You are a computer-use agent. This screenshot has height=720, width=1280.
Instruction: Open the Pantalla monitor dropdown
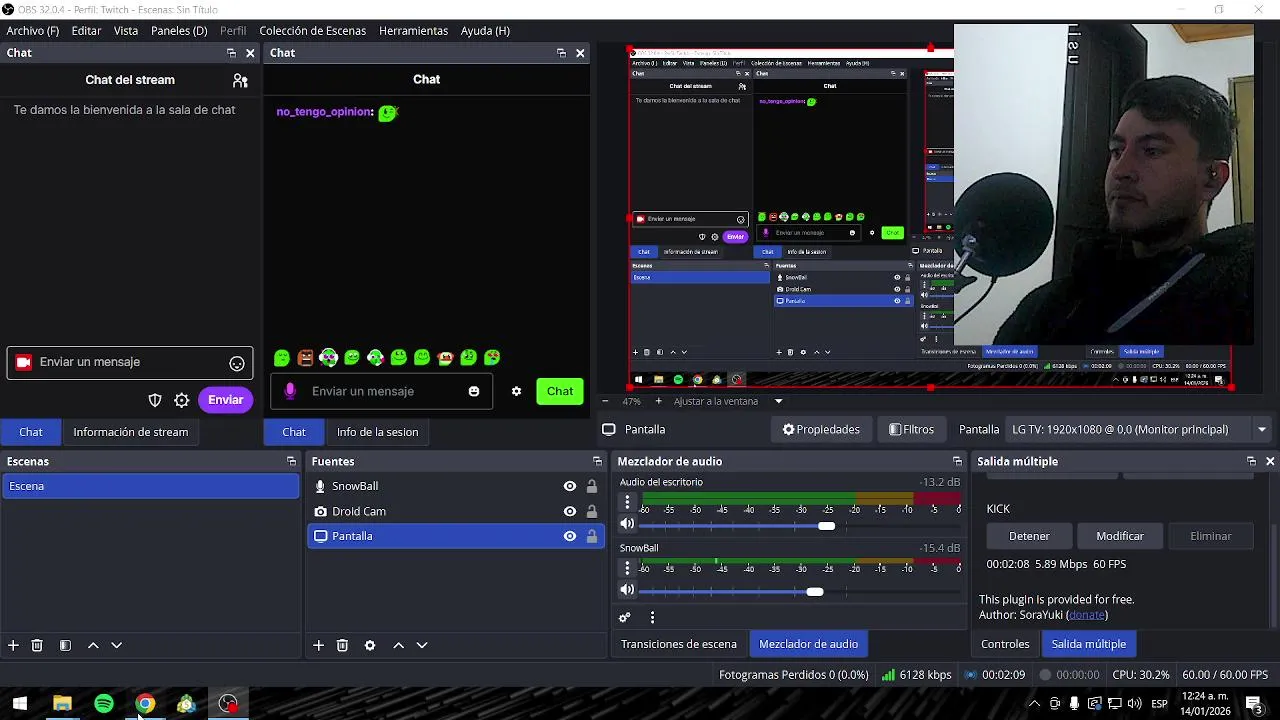click(1138, 430)
